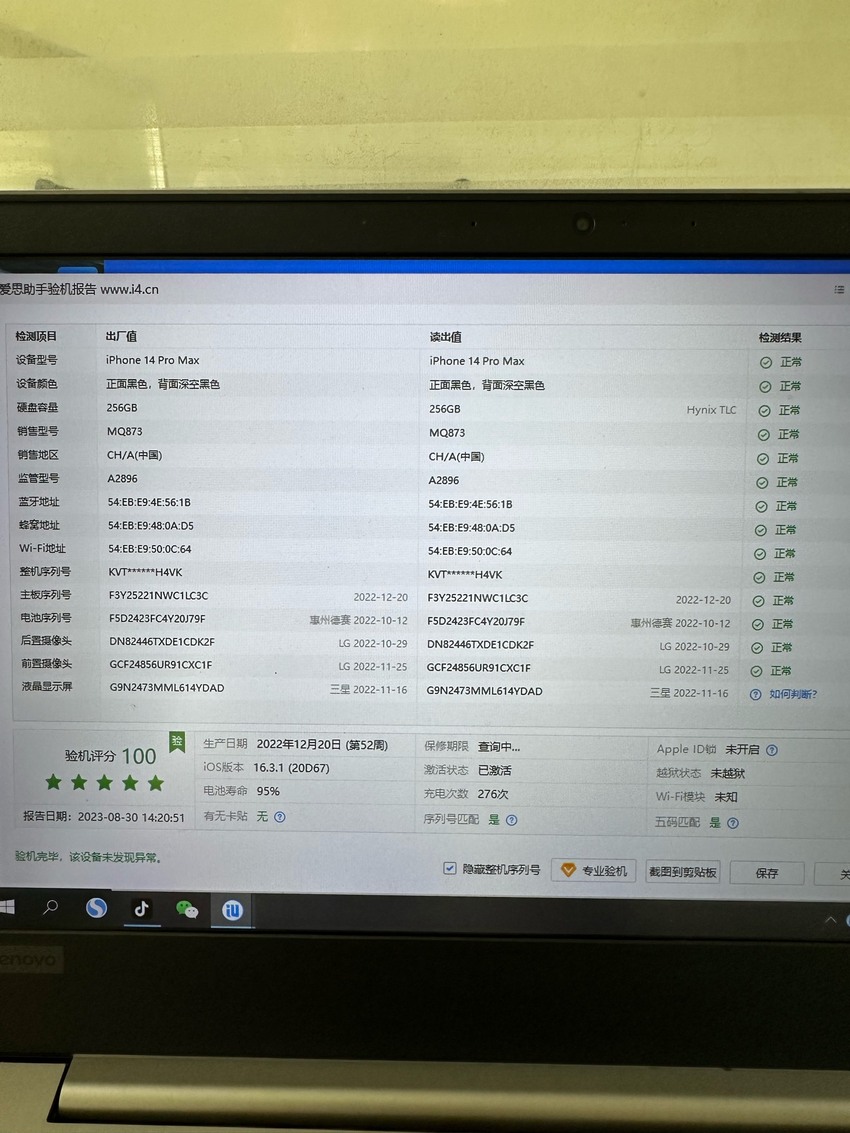Open the list menu icon at report window top-right
This screenshot has height=1133, width=850.
point(839,290)
